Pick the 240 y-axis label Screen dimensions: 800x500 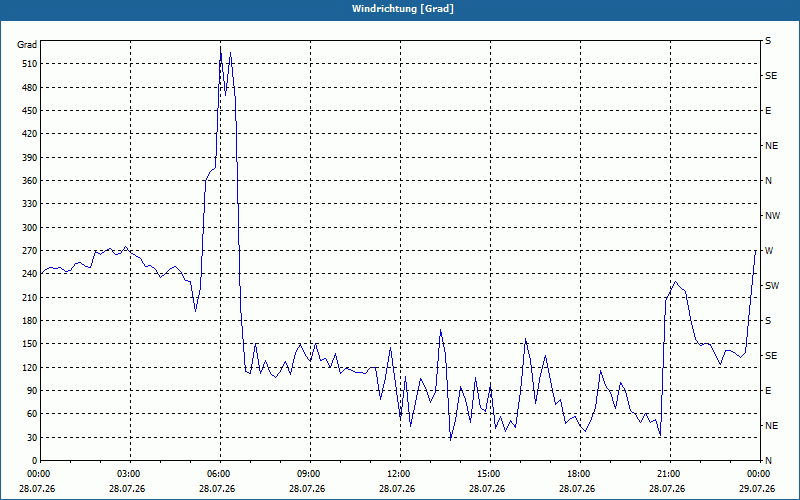[30, 274]
